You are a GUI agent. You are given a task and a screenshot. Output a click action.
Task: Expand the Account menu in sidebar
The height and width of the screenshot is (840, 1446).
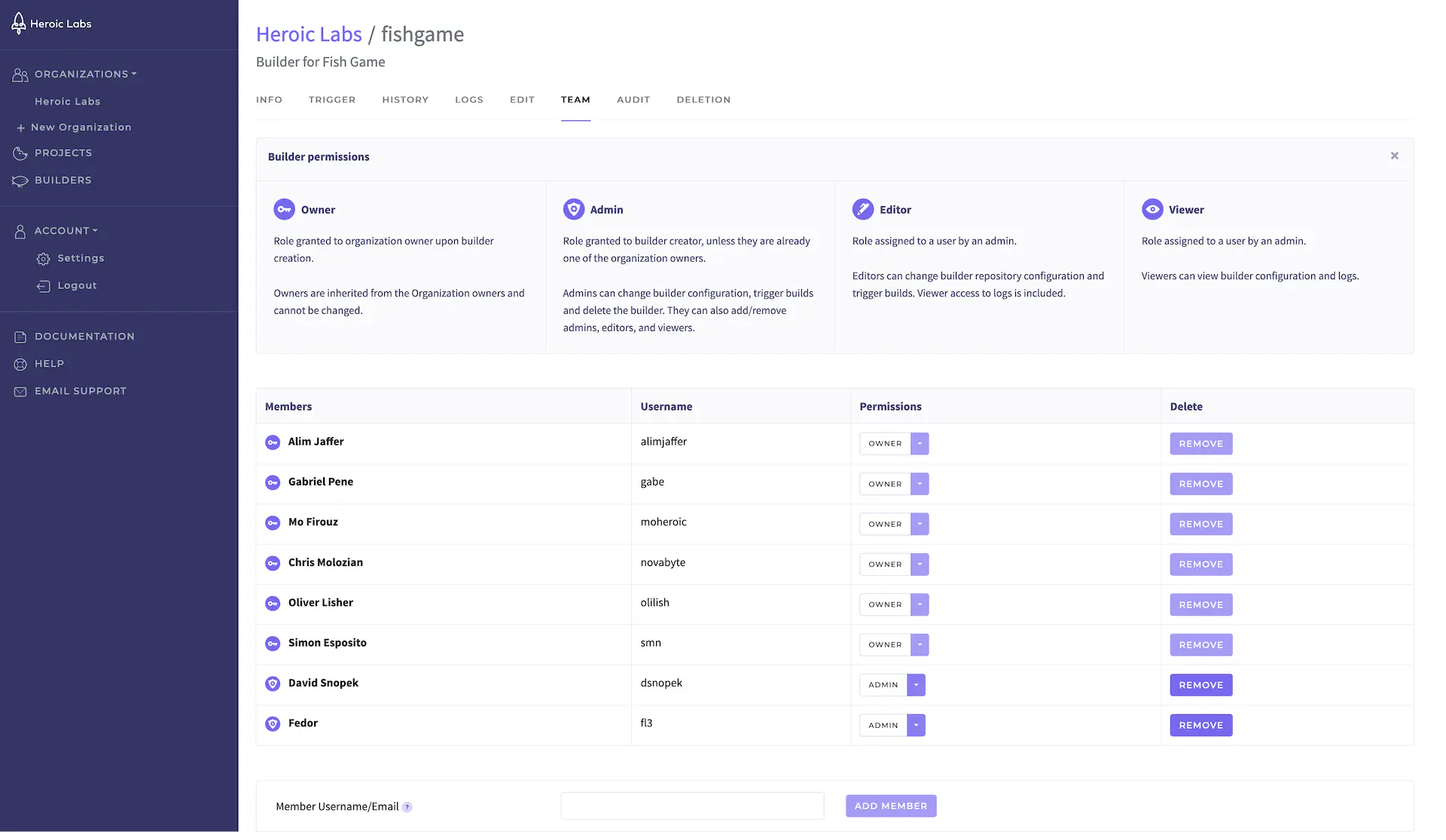66,231
